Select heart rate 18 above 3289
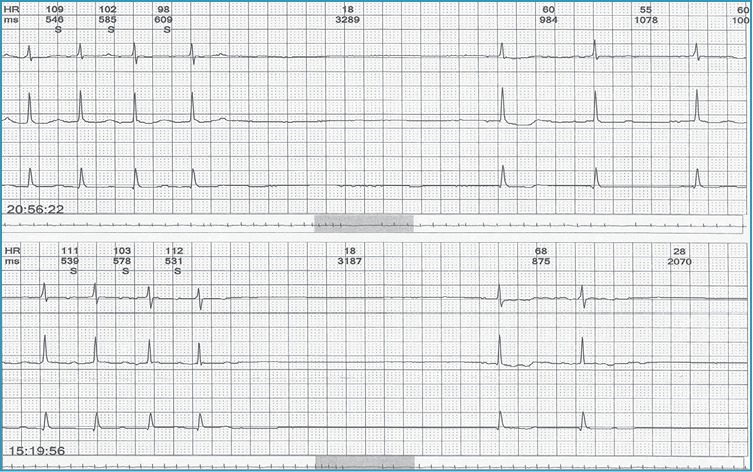 click(x=348, y=10)
